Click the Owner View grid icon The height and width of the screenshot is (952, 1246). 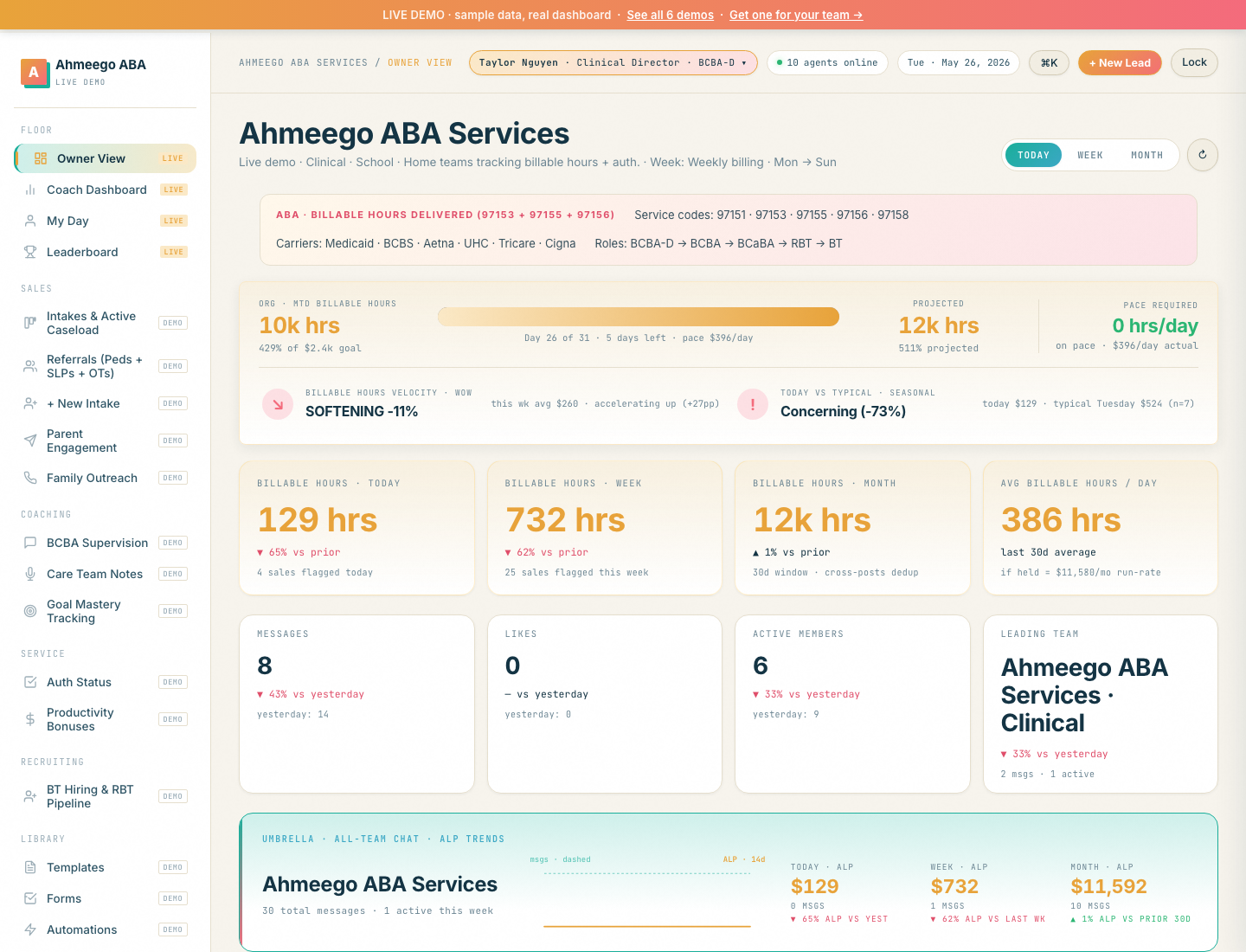pyautogui.click(x=41, y=158)
